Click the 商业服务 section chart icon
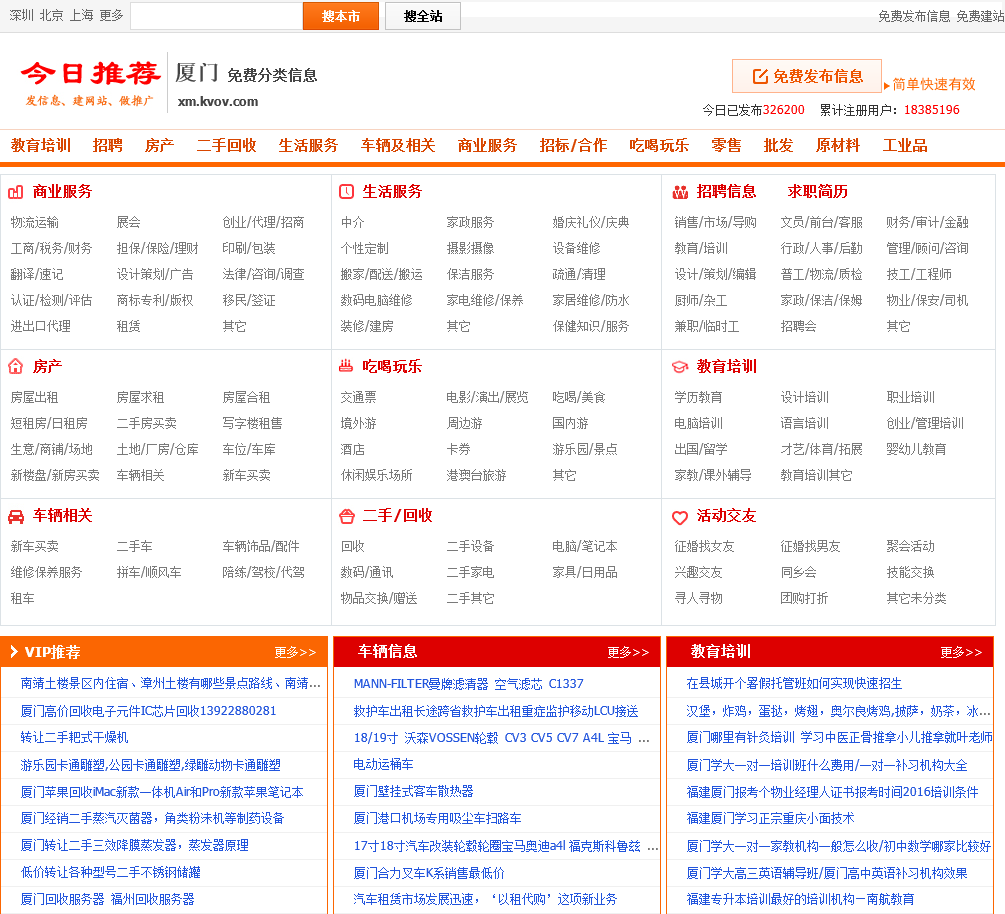The image size is (1005, 914). click(x=15, y=192)
